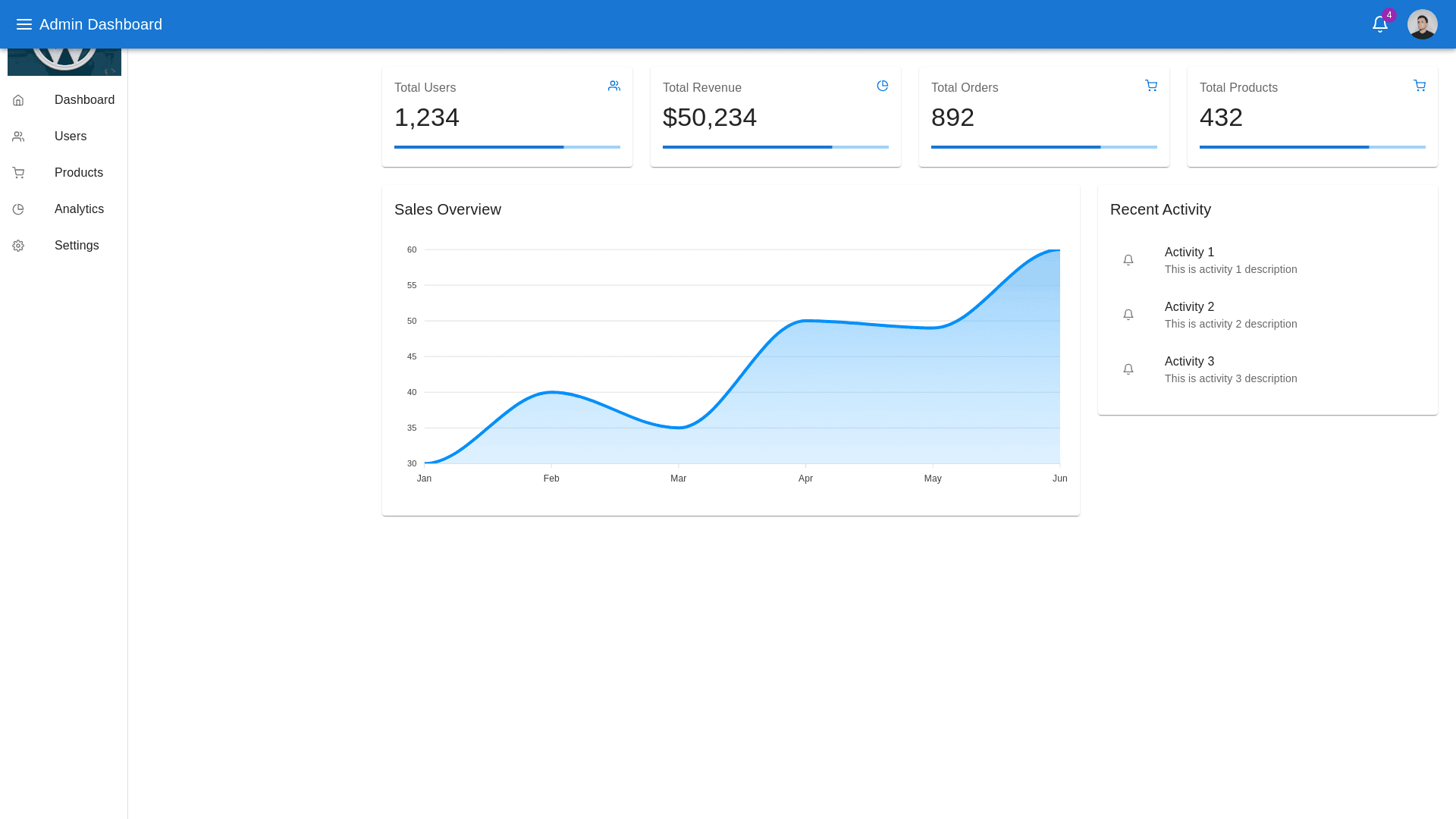
Task: Select Products in the sidebar menu
Action: [79, 173]
